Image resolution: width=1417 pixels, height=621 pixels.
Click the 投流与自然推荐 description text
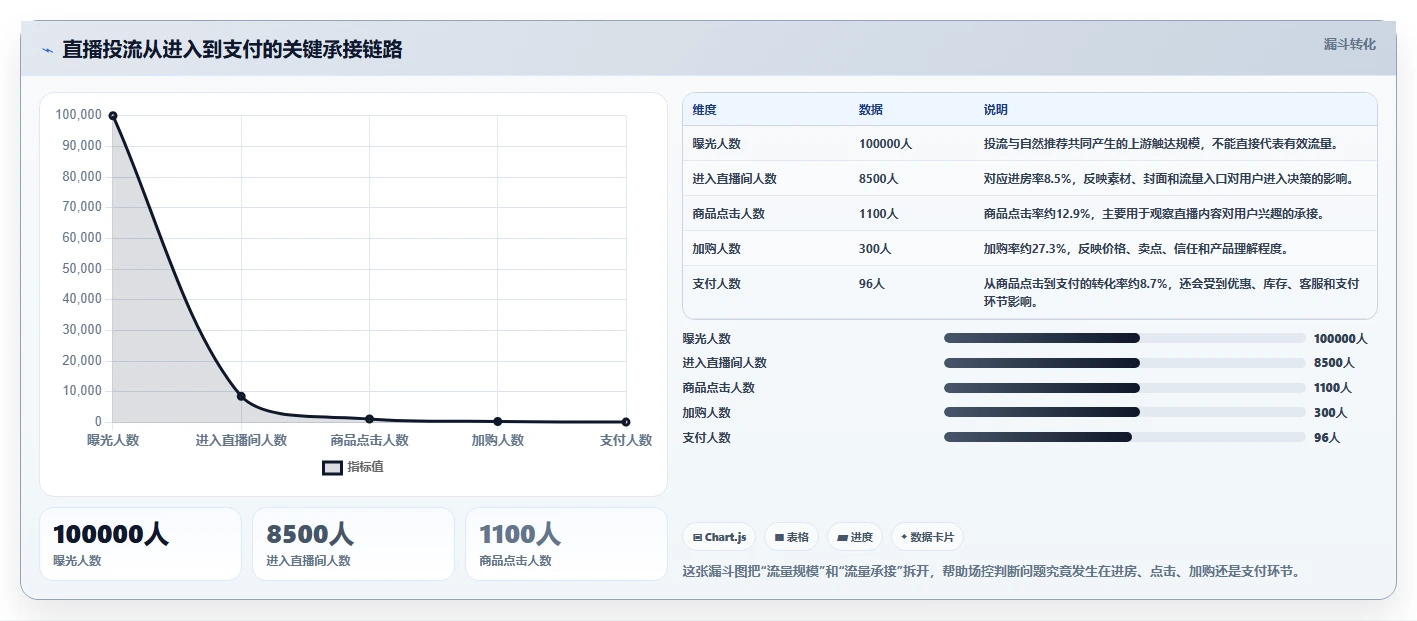click(x=1161, y=144)
